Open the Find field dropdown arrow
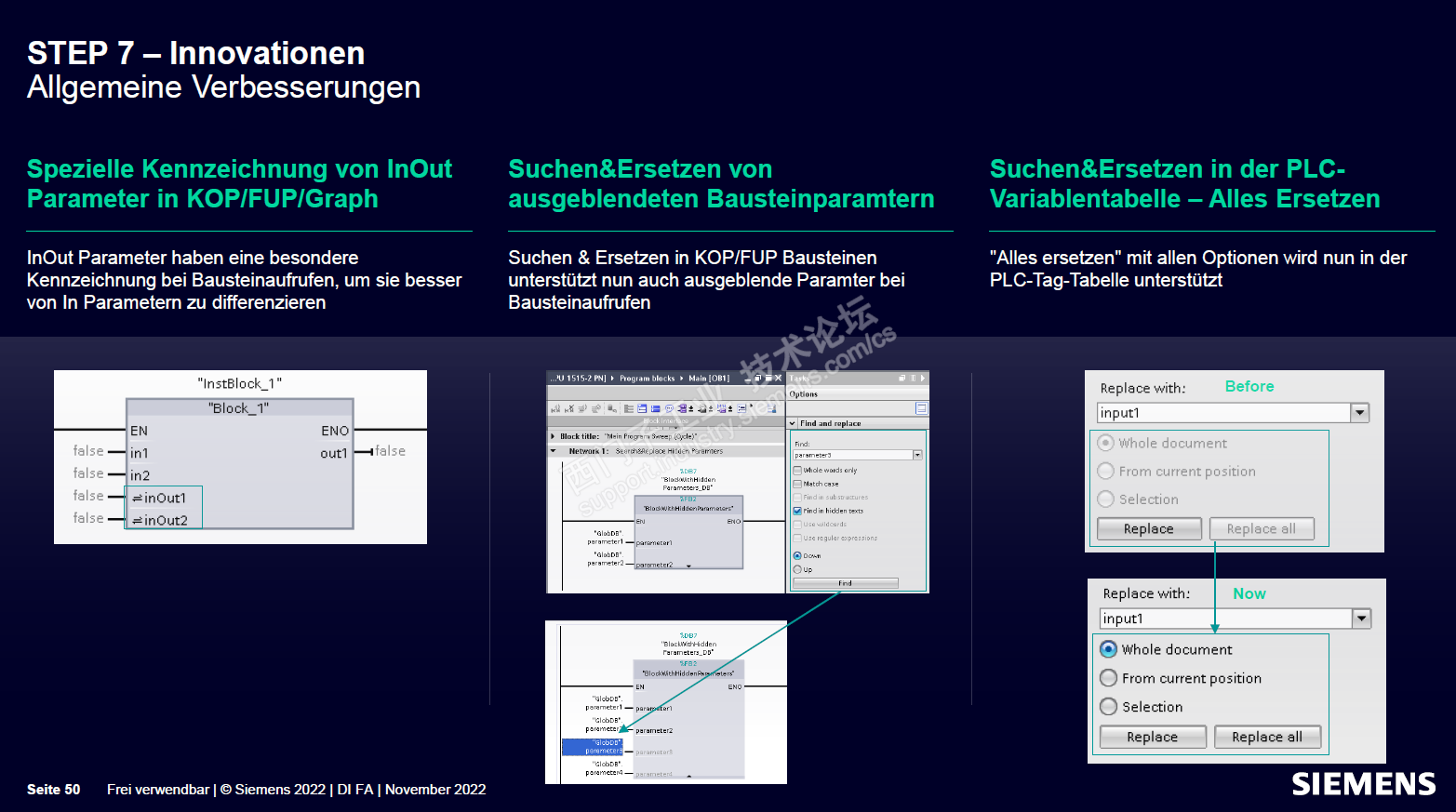The image size is (1456, 812). (917, 455)
